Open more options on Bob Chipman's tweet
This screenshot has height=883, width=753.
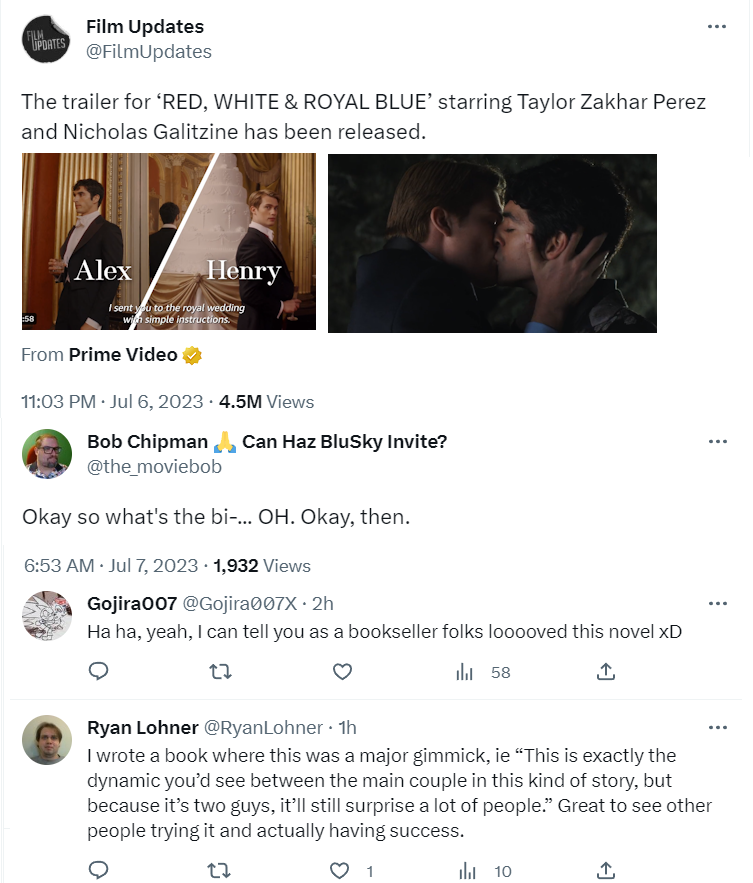pos(716,441)
